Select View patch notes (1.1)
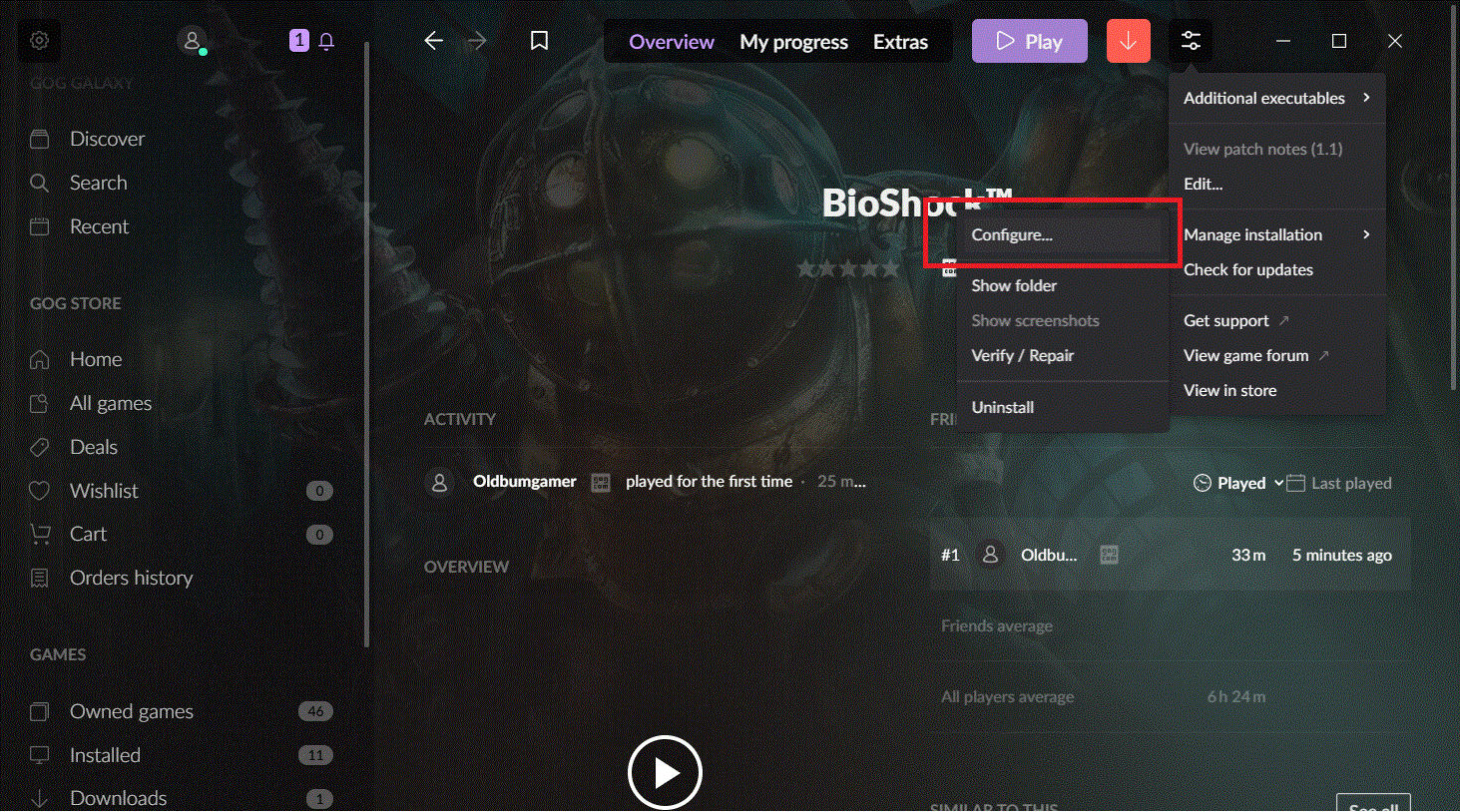 [x=1276, y=149]
